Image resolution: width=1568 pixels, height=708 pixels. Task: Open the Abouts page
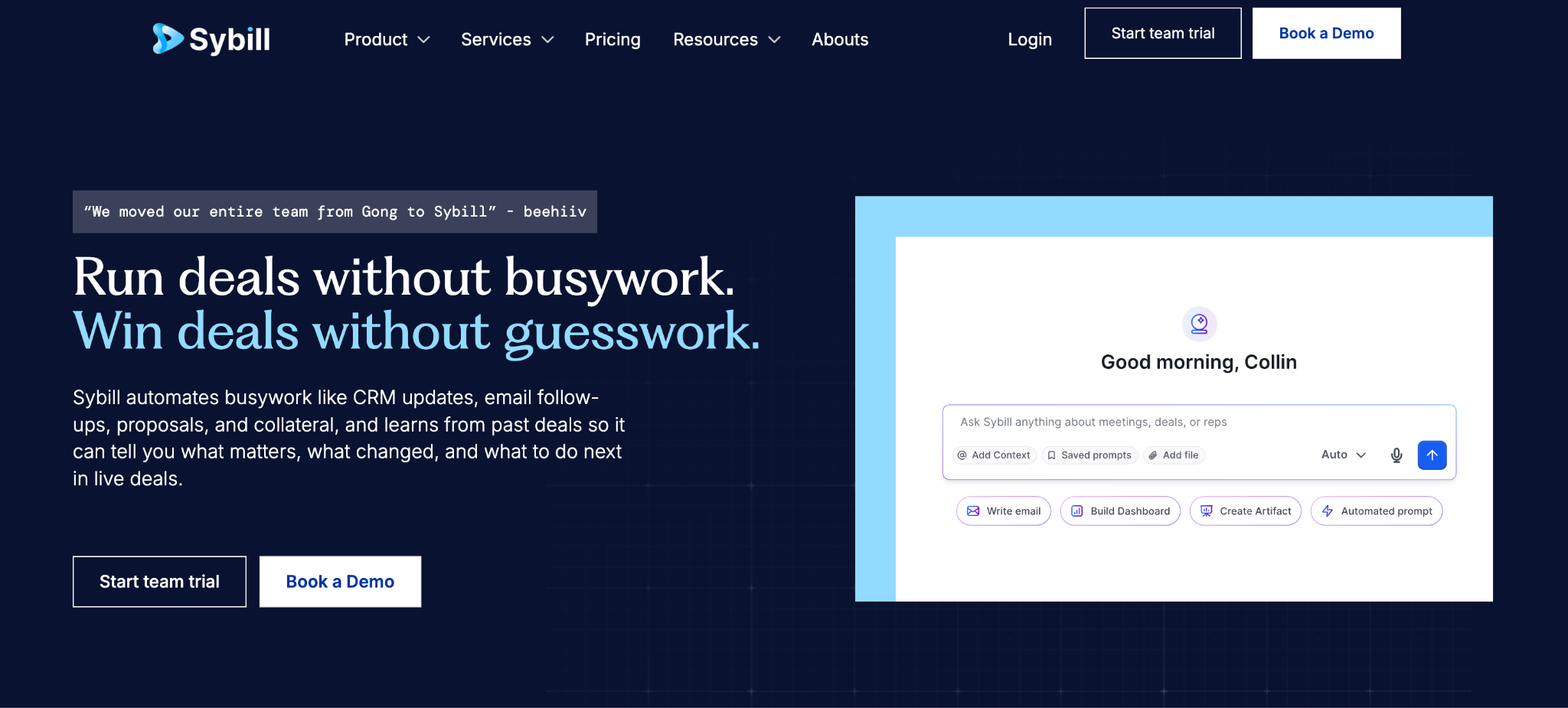point(840,40)
